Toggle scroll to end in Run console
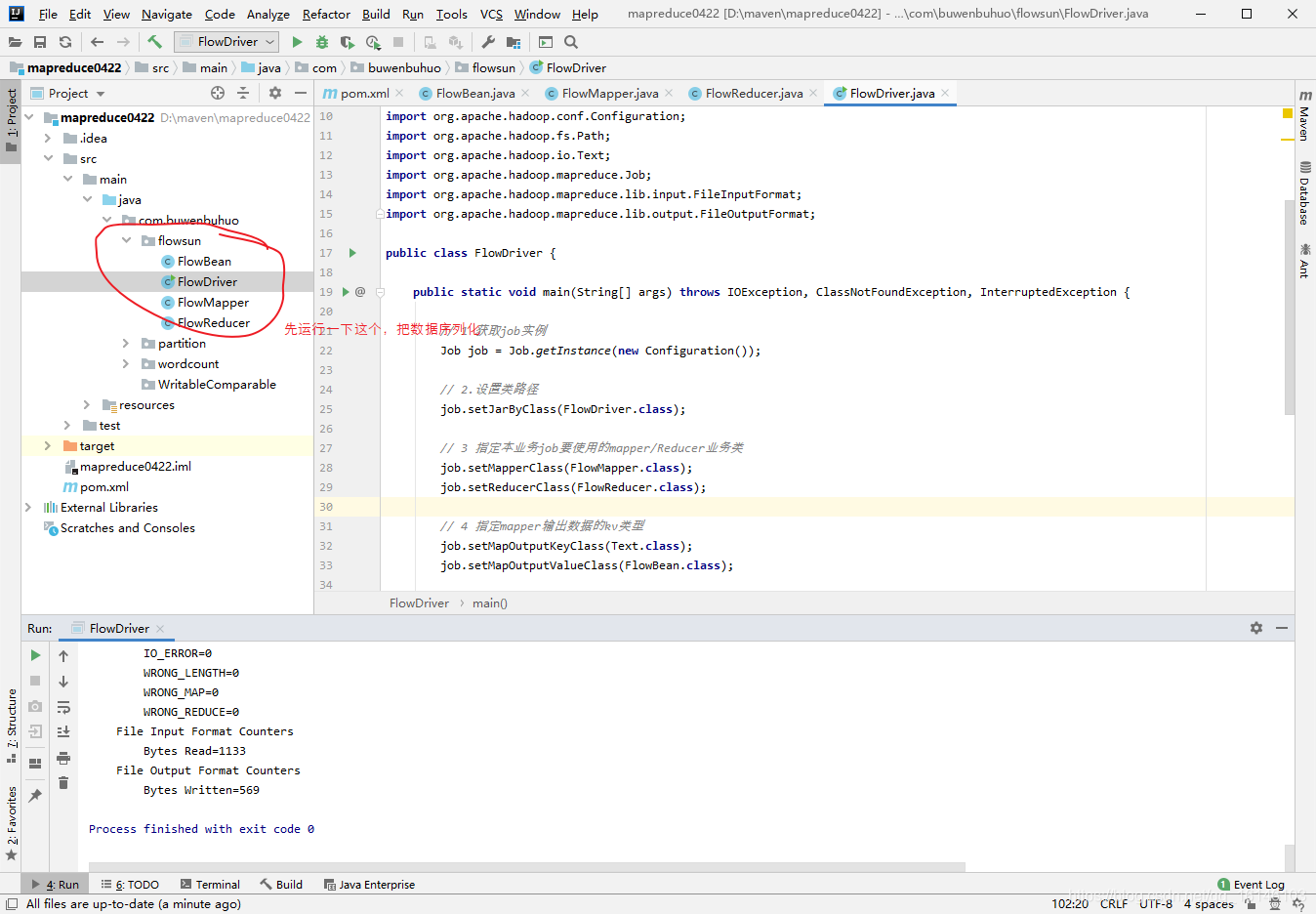 63,732
